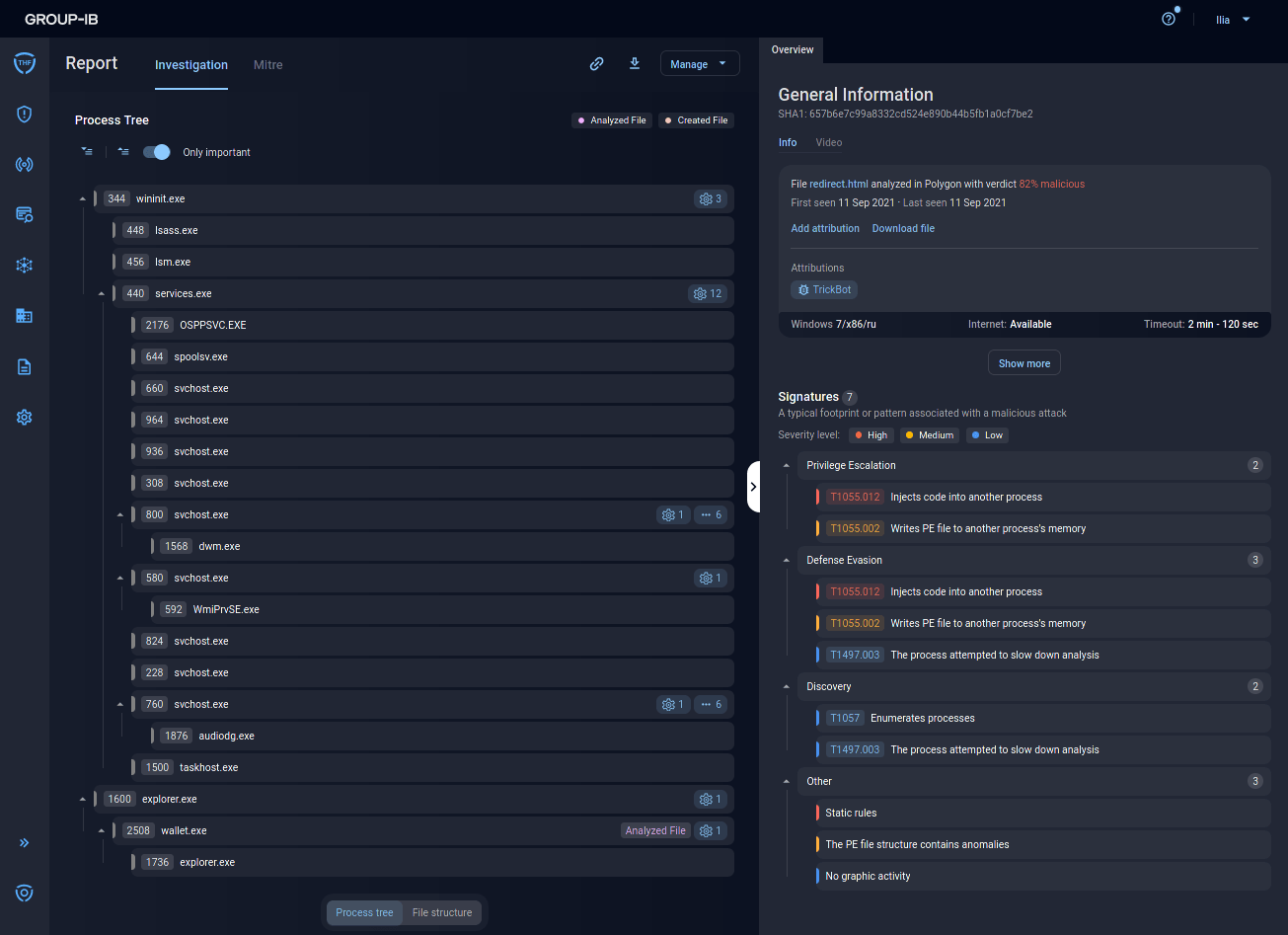
Task: Click the download report icon next to Manage
Action: [x=635, y=63]
